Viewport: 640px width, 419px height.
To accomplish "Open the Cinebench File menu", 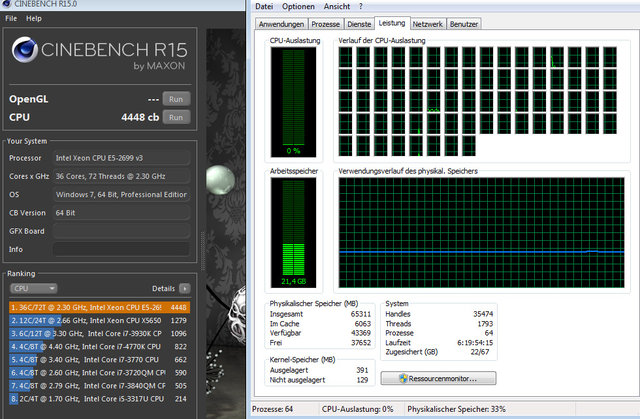I will (x=11, y=18).
